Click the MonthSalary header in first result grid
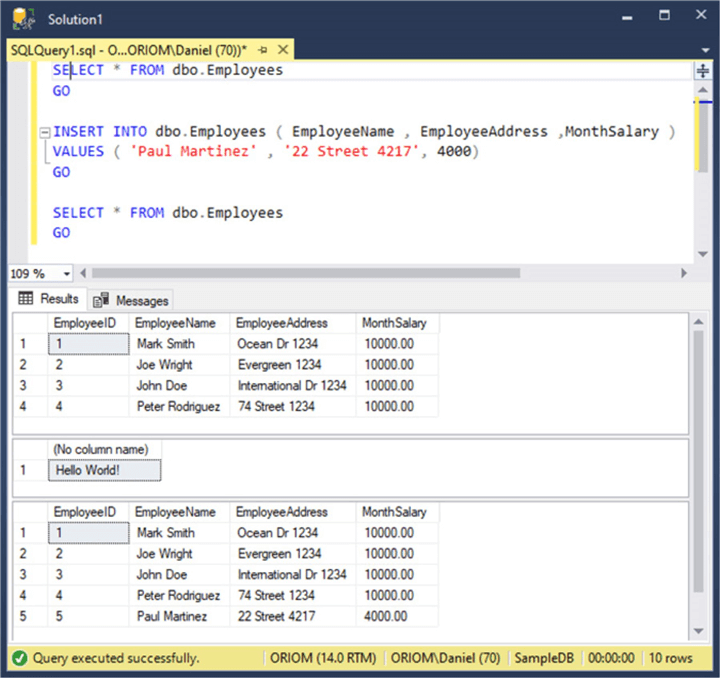The width and height of the screenshot is (720, 678). point(396,323)
